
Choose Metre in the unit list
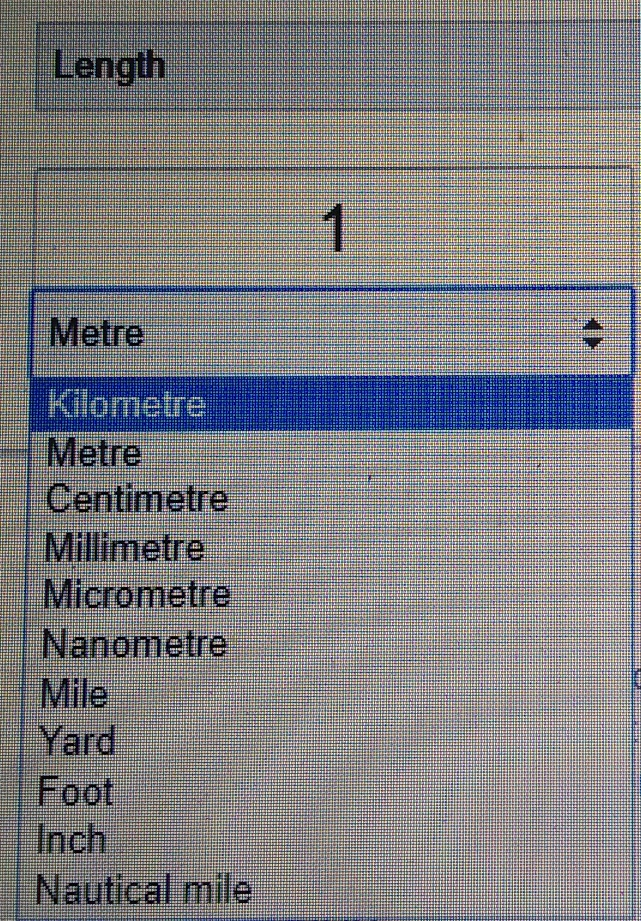[90, 451]
